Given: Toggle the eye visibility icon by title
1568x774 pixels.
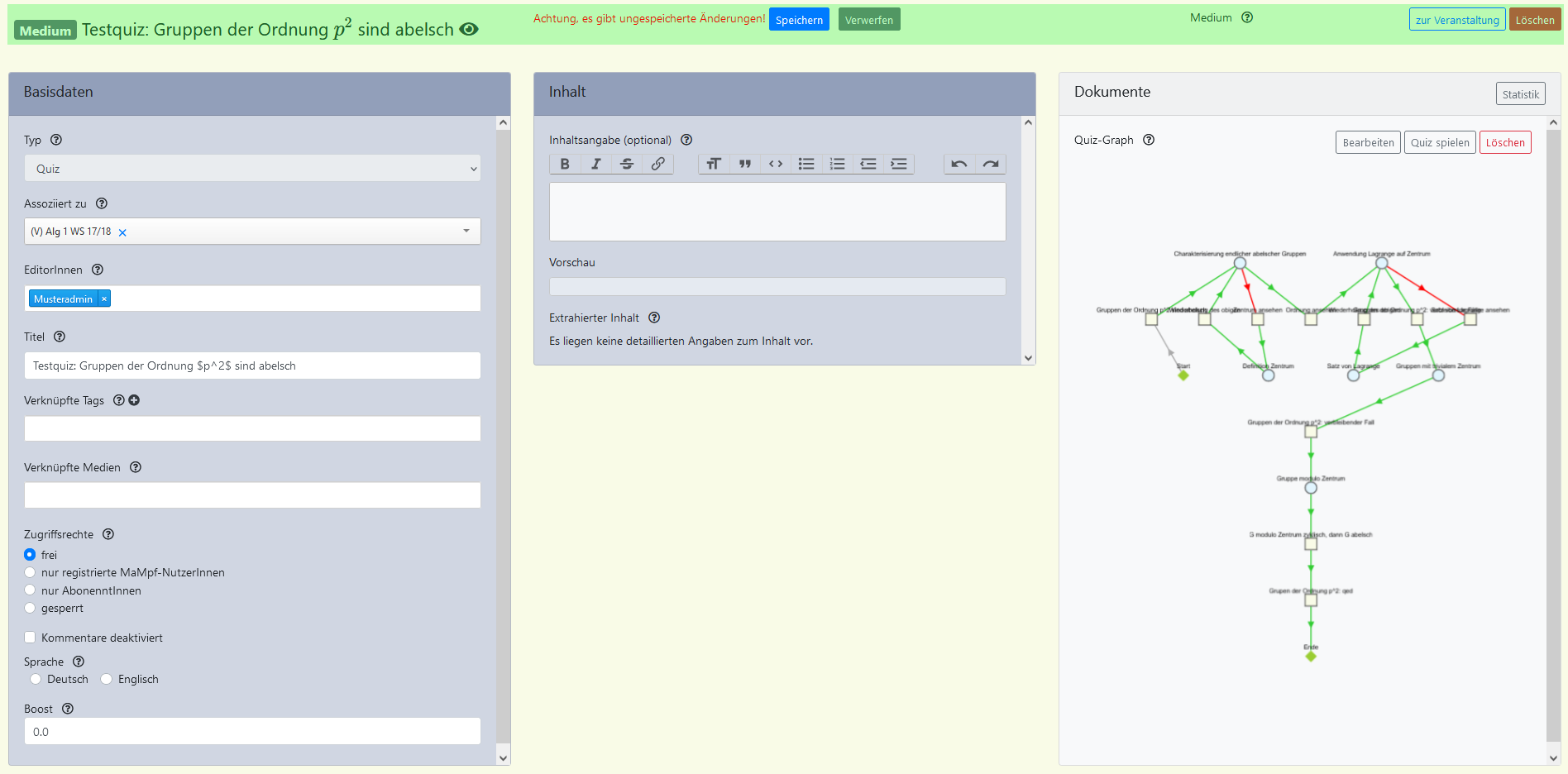Looking at the screenshot, I should tap(469, 29).
